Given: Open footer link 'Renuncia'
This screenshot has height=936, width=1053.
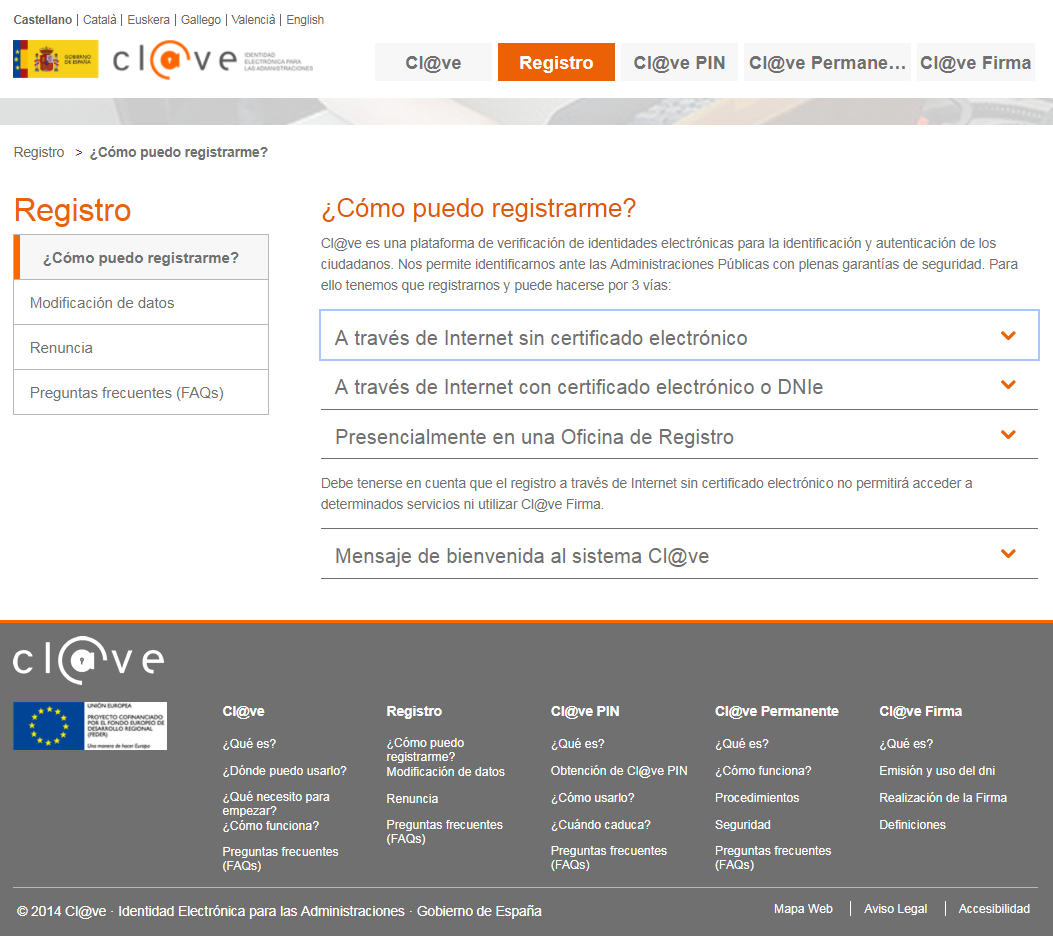Looking at the screenshot, I should (412, 799).
